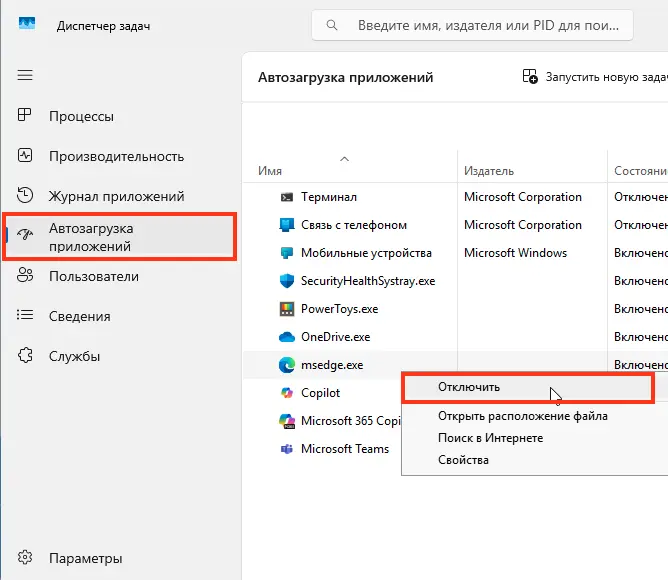Click the search magnifier icon
Viewport: 668px width, 580px height.
point(332,25)
